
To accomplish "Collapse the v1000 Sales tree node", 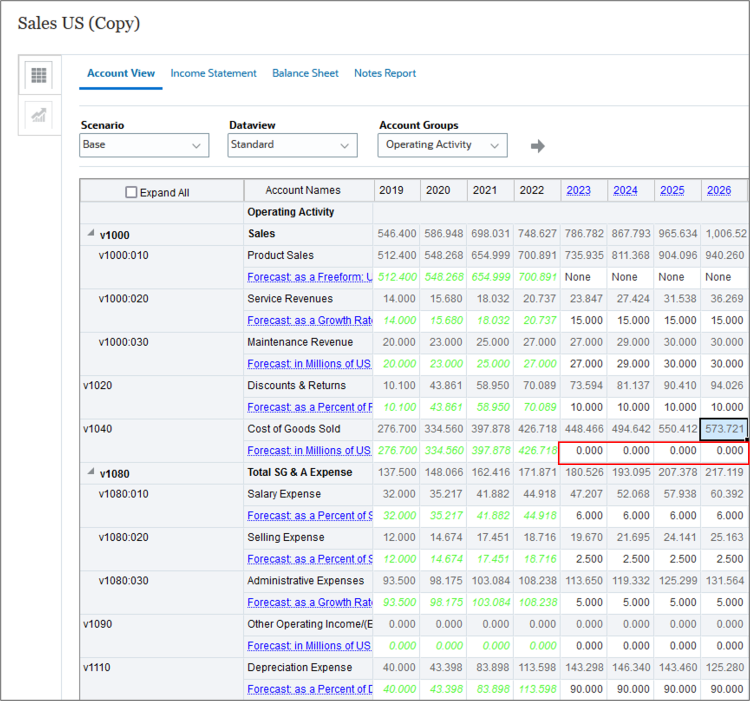I will click(x=89, y=235).
